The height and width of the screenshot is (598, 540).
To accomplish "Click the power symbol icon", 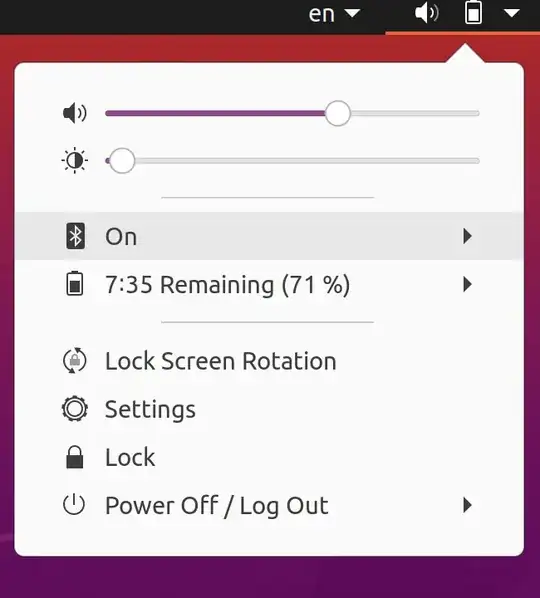I will pyautogui.click(x=74, y=504).
